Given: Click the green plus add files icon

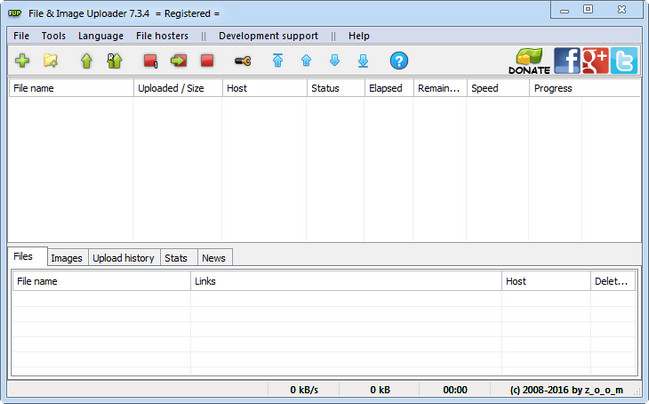Looking at the screenshot, I should click(x=22, y=61).
